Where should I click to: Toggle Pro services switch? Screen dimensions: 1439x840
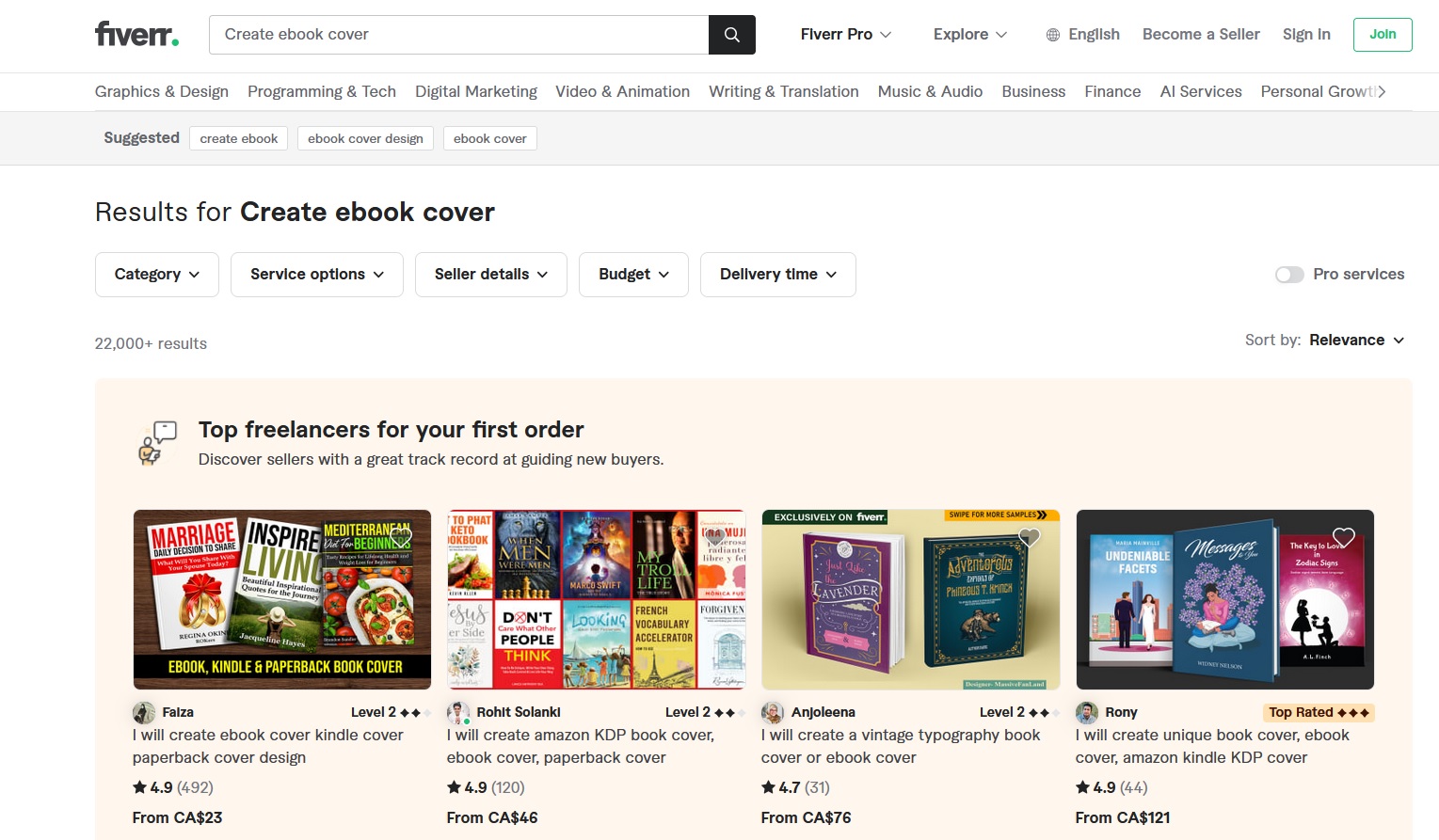1289,275
